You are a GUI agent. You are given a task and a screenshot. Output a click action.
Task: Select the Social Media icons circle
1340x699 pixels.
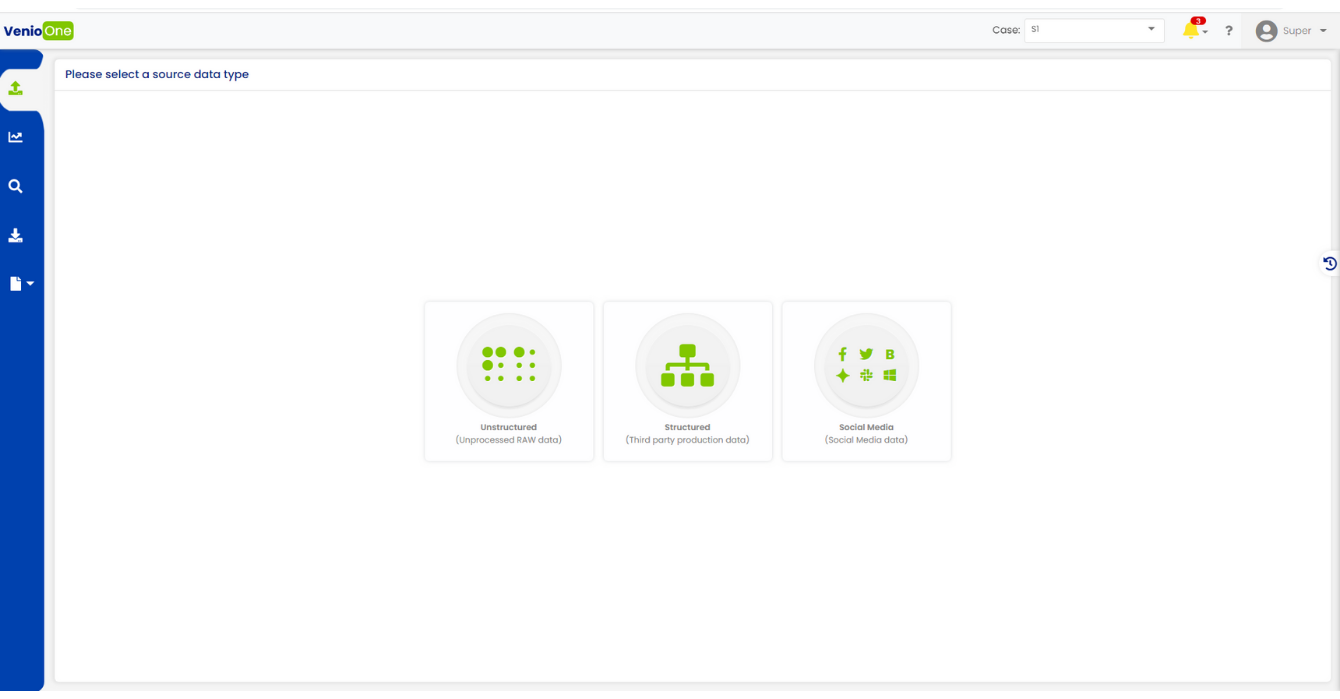[866, 365]
